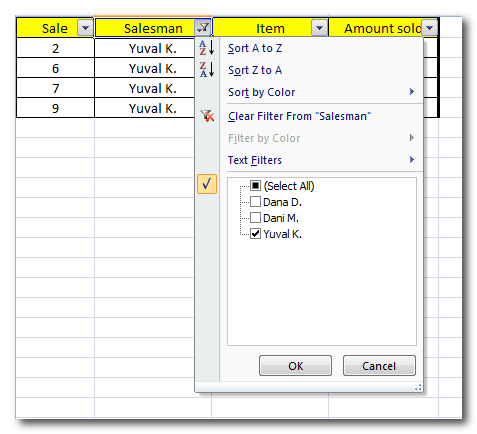Screen dimensions: 477x434
Task: Check the Dana D. checkbox
Action: click(255, 202)
